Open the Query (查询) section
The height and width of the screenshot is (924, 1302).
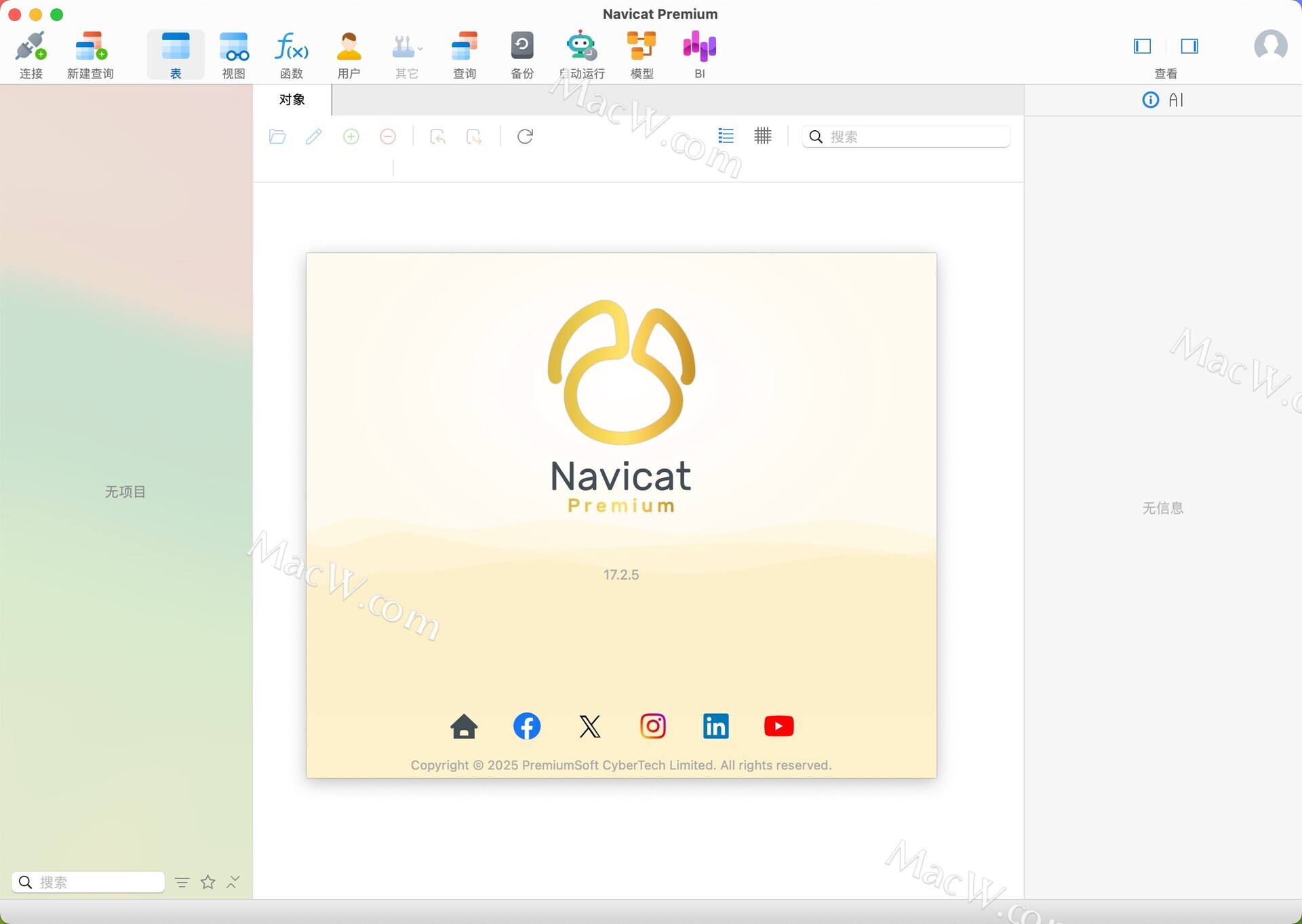click(465, 54)
